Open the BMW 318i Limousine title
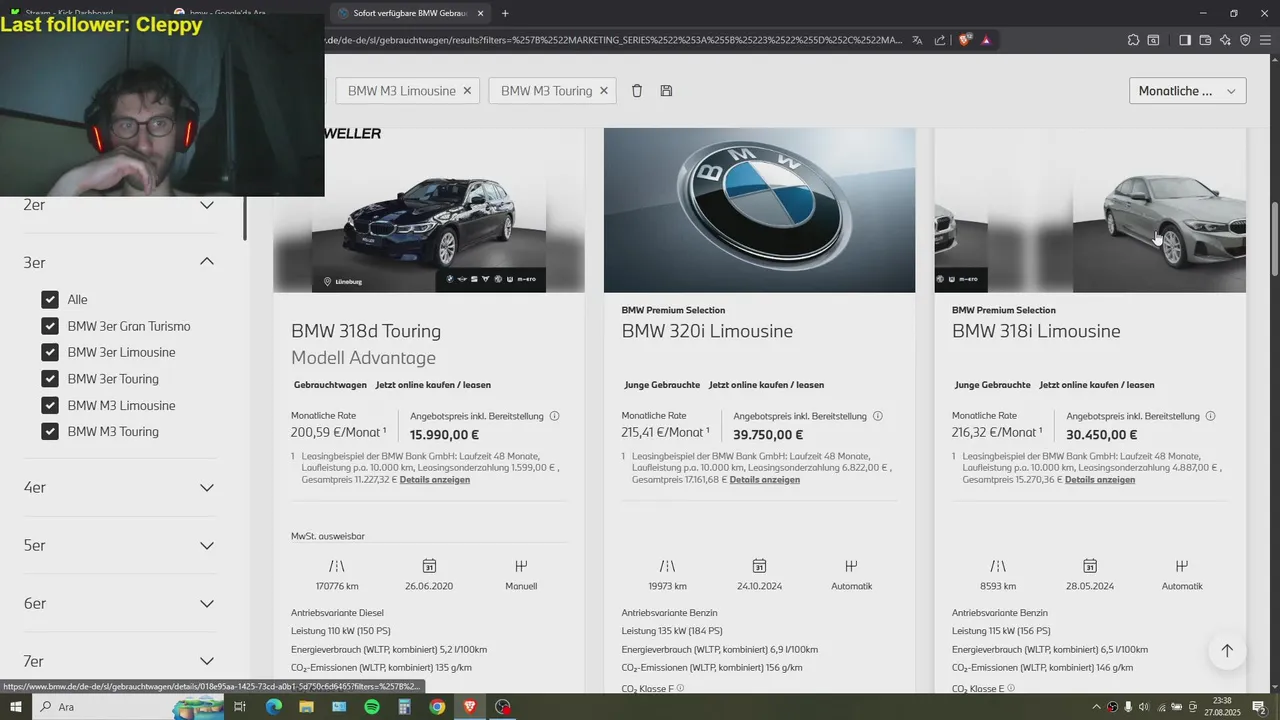This screenshot has width=1280, height=720. coord(1036,331)
